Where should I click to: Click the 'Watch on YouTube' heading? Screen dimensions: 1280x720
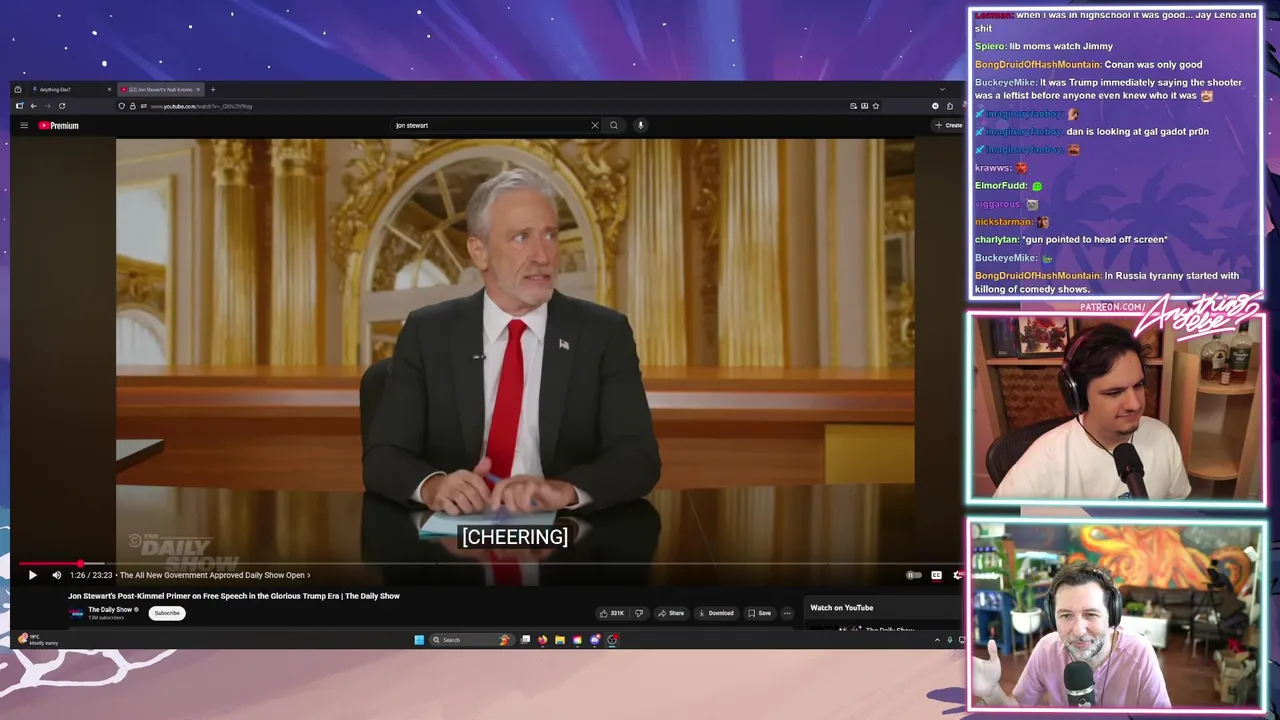[841, 607]
